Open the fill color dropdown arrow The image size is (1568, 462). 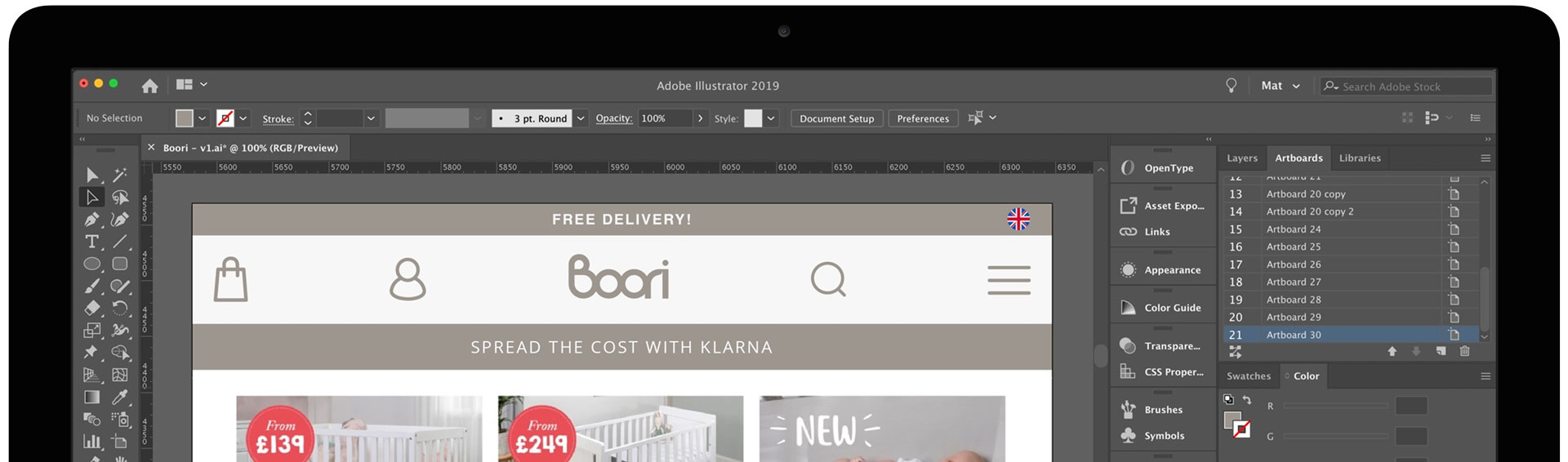point(202,118)
